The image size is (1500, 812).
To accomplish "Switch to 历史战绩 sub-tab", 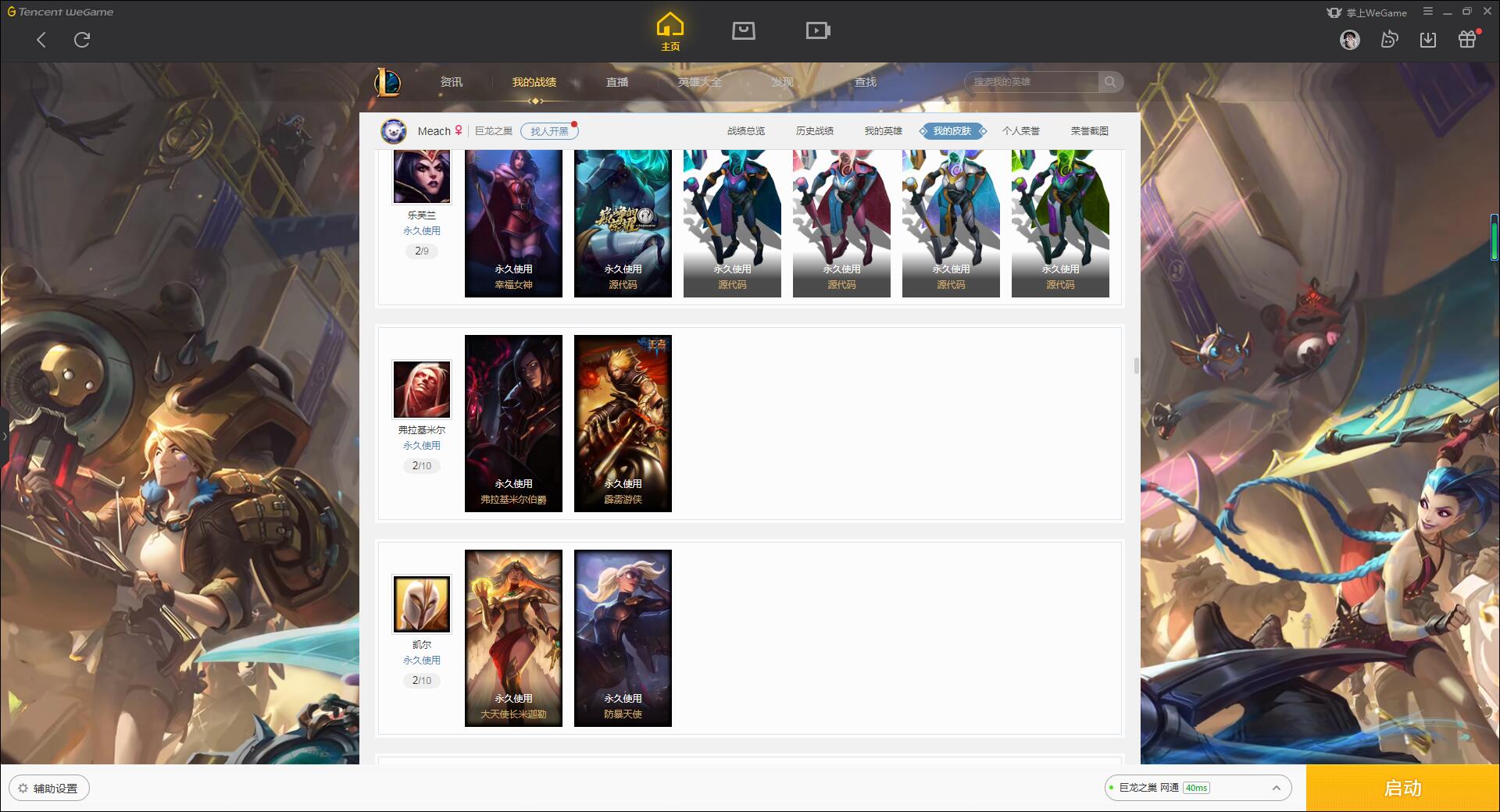I will tap(815, 131).
